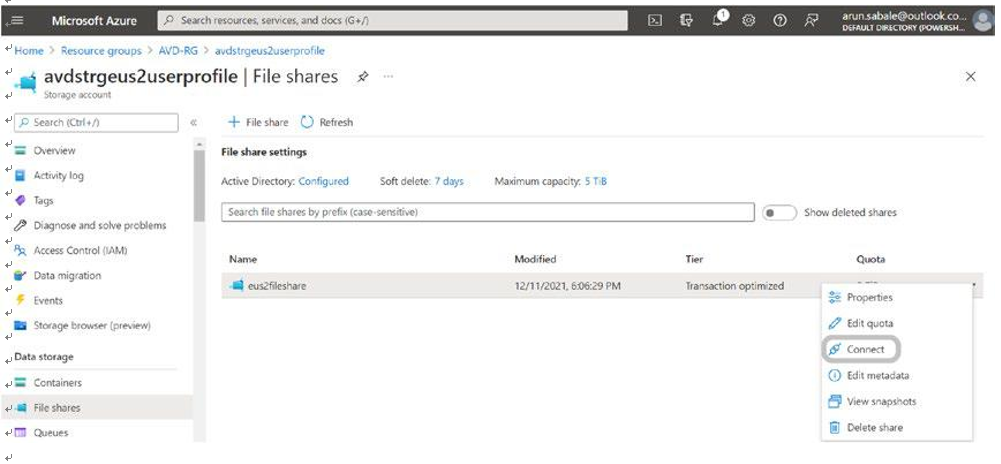
Task: Open Directories and subscriptions filter icon
Action: point(686,20)
